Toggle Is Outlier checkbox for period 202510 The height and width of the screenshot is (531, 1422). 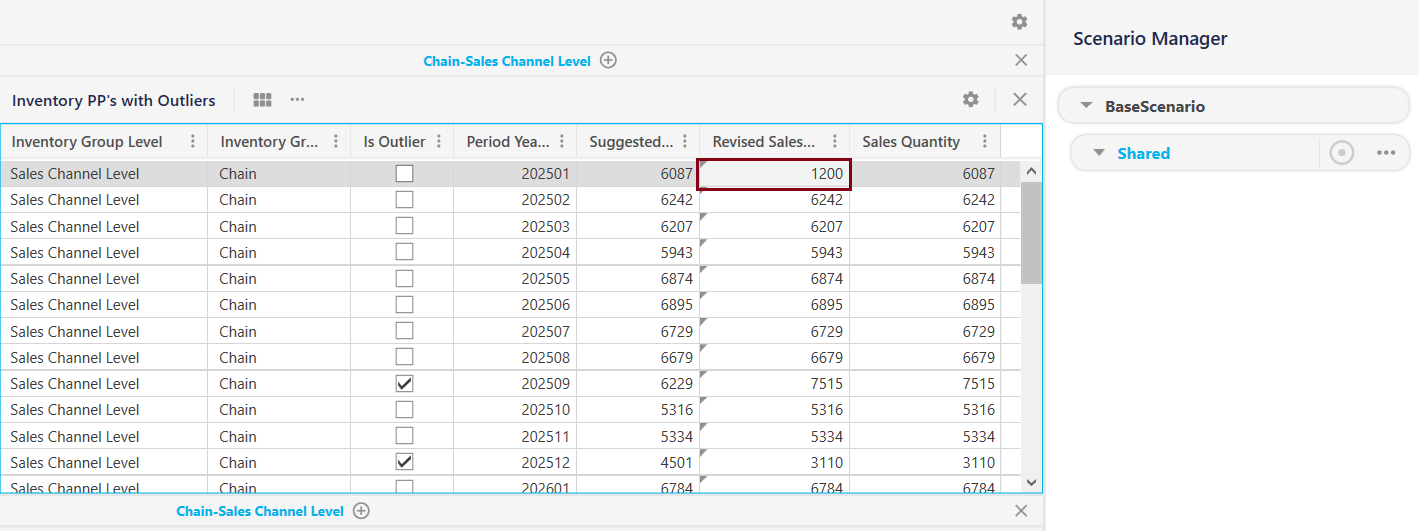[x=404, y=409]
